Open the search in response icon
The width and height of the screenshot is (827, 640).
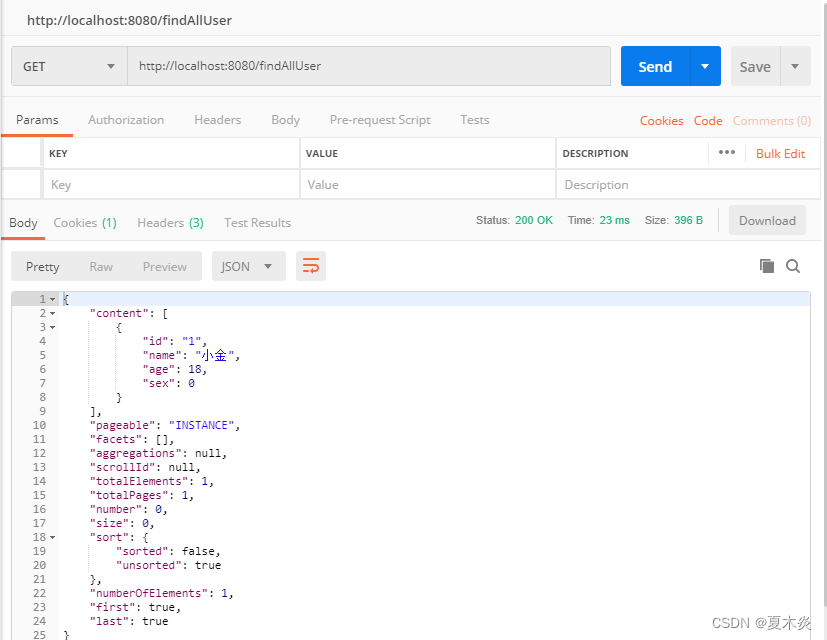tap(793, 266)
